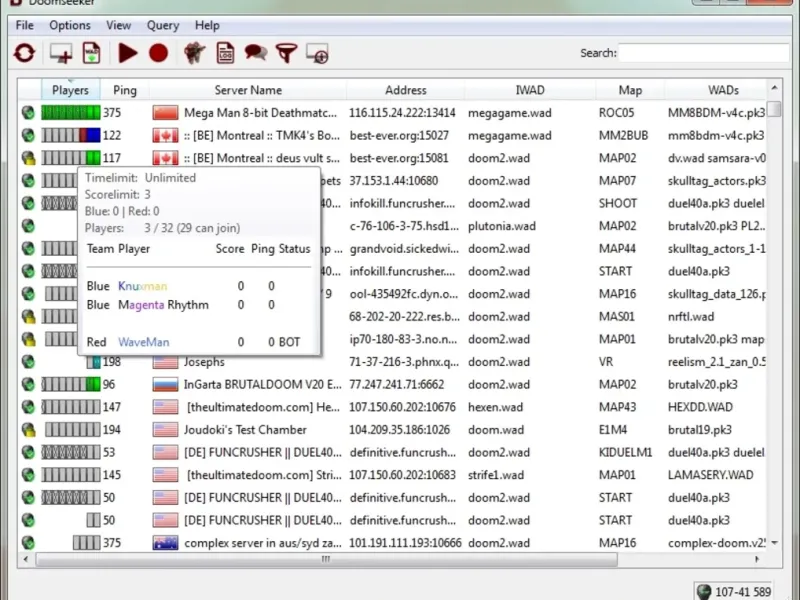Viewport: 800px width, 600px height.
Task: Open the server filter funnel icon
Action: click(286, 53)
